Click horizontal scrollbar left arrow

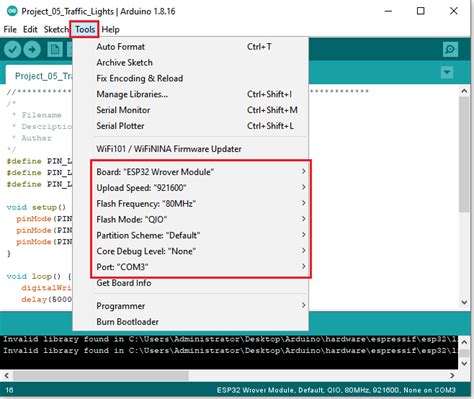(6, 376)
